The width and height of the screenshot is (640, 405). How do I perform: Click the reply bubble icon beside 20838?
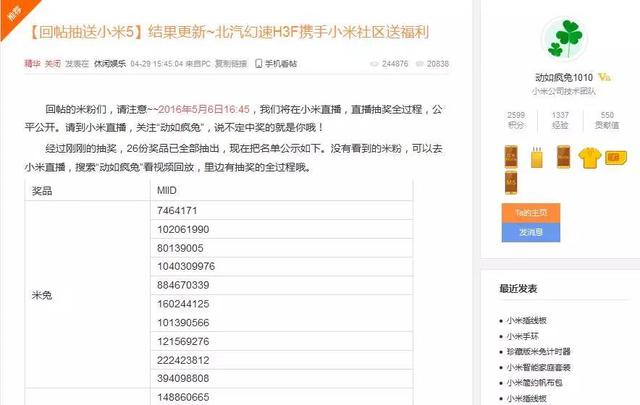[x=420, y=64]
